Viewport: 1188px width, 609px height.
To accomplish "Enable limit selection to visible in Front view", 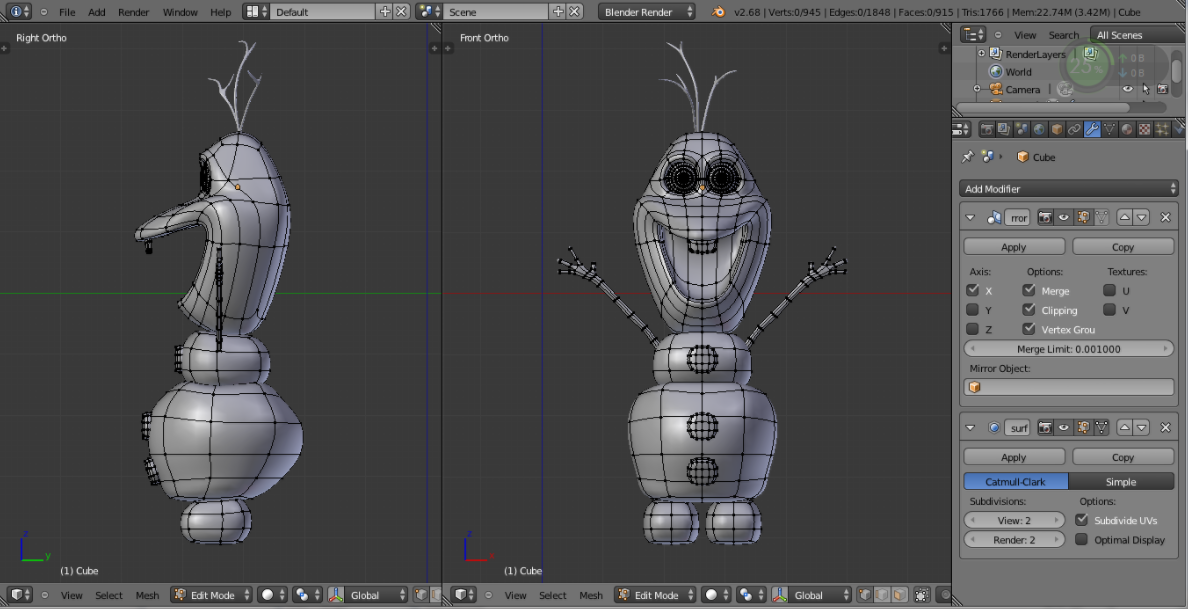I will tap(922, 595).
